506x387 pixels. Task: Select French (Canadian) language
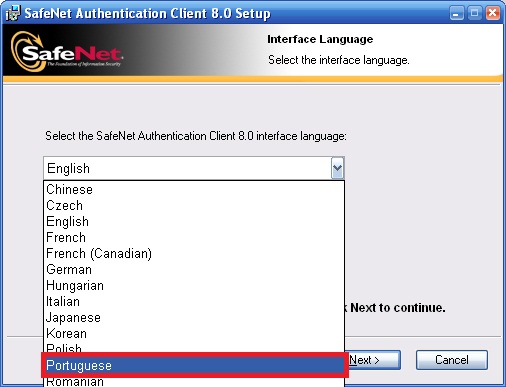point(194,253)
